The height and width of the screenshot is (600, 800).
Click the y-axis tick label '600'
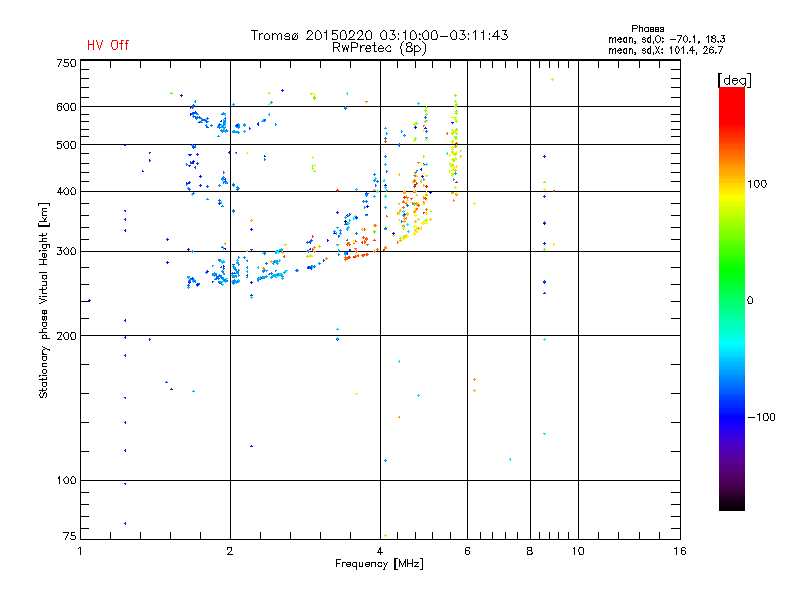pyautogui.click(x=66, y=107)
